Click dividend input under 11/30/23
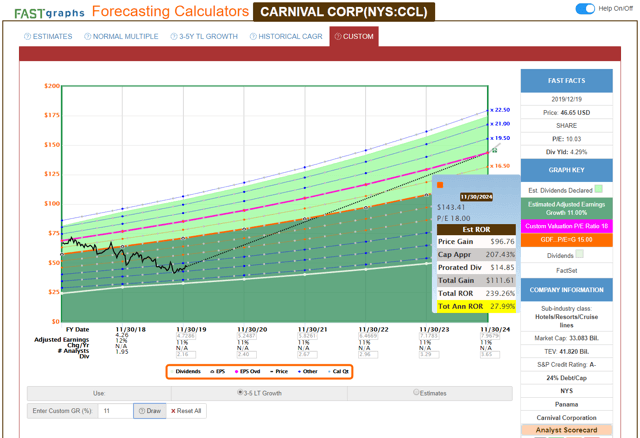 pyautogui.click(x=429, y=355)
